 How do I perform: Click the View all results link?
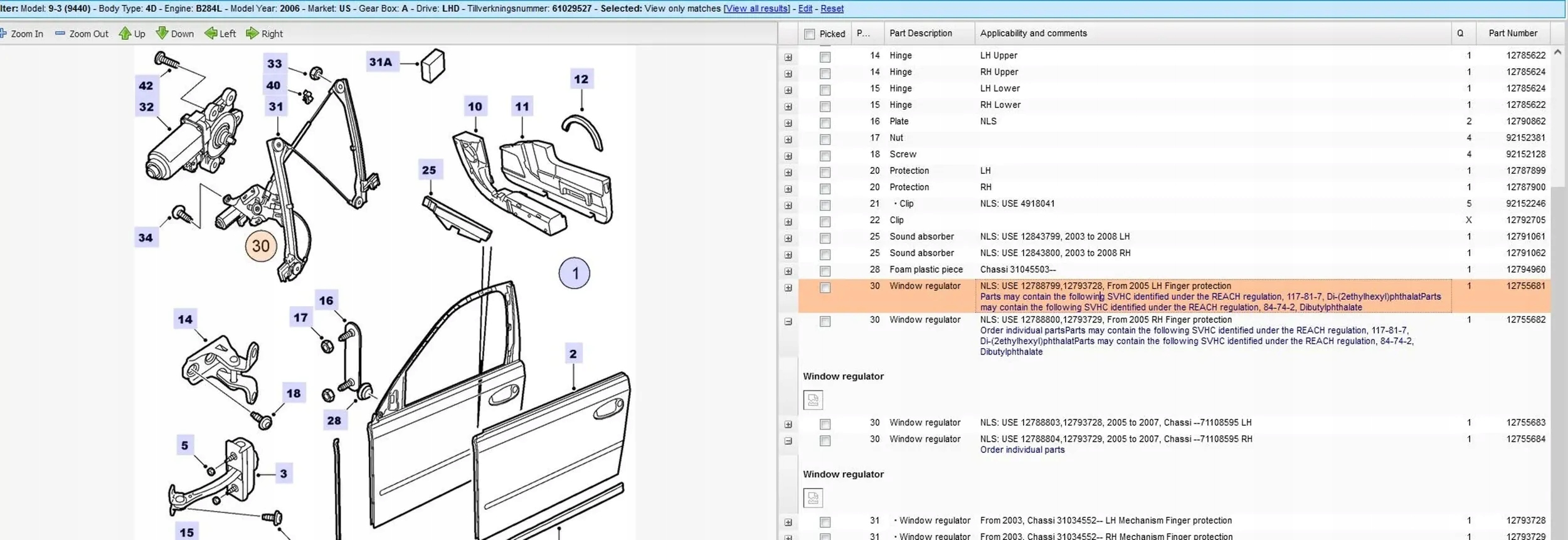coord(756,9)
